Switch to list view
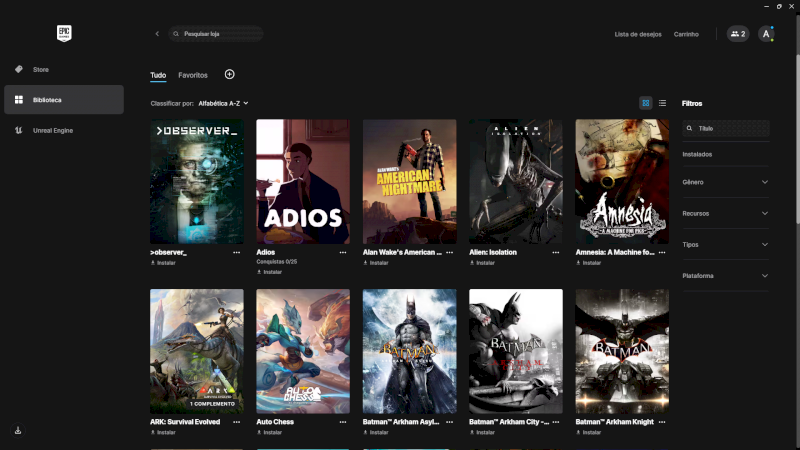The width and height of the screenshot is (800, 450). (x=662, y=103)
